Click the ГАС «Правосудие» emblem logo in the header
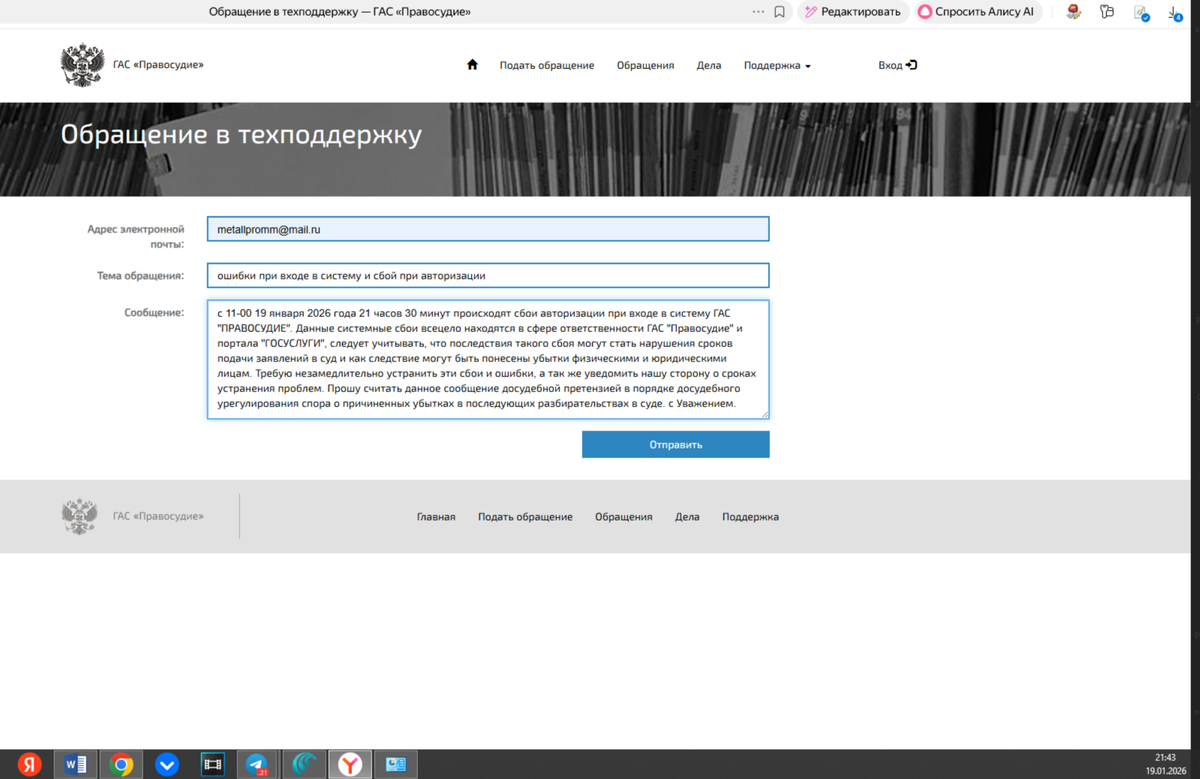The image size is (1200, 779). (x=82, y=65)
